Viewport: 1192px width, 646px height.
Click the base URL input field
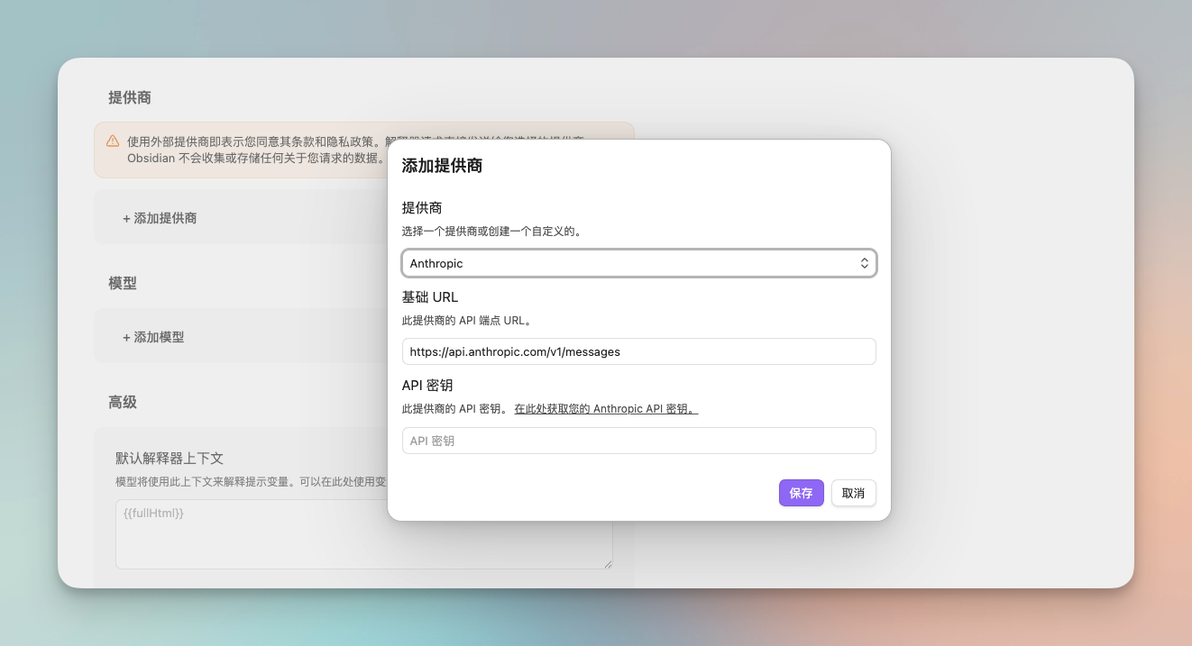(x=639, y=352)
